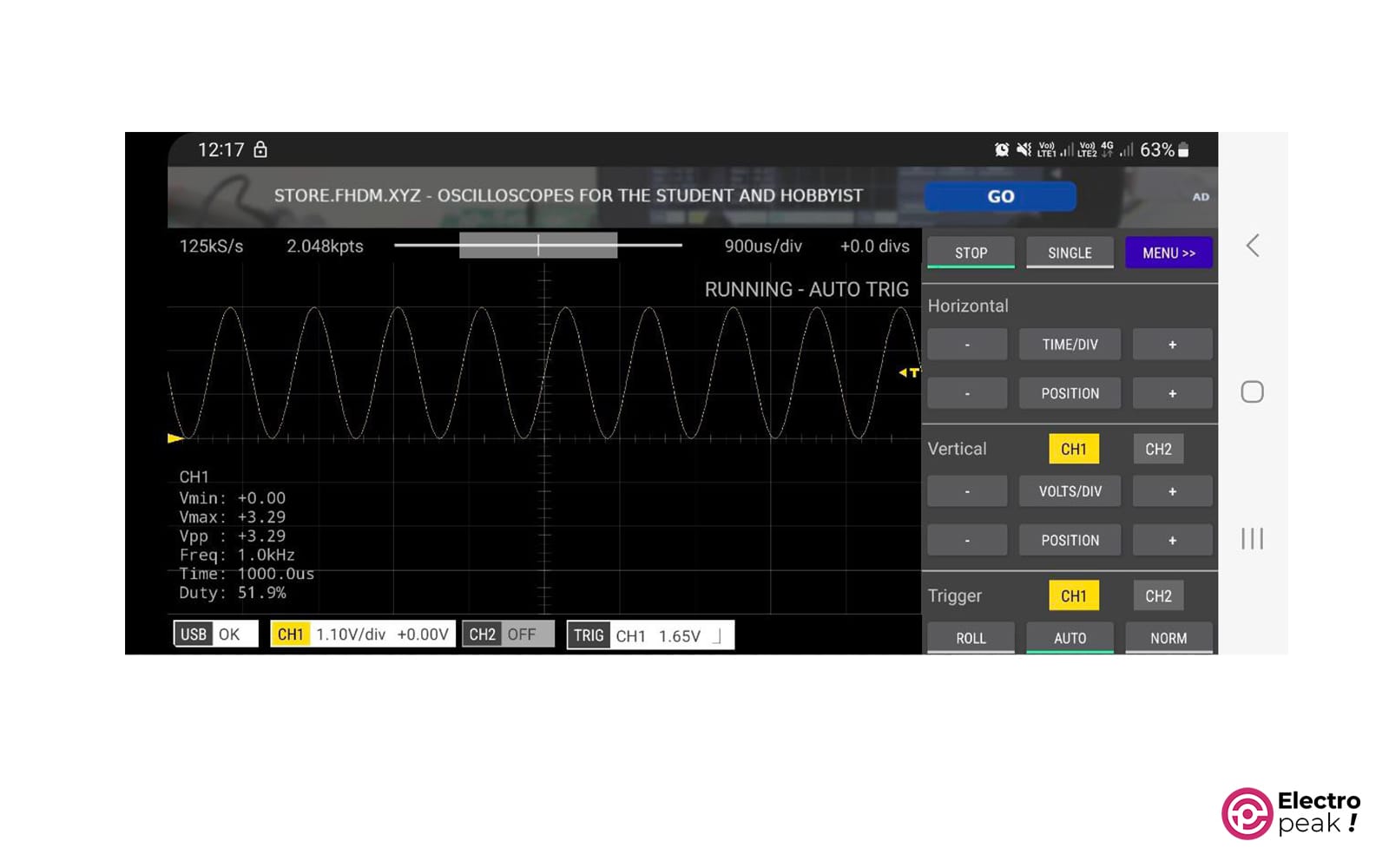Tap the Android home square icon
Viewport: 1389px width, 868px height.
click(1252, 392)
